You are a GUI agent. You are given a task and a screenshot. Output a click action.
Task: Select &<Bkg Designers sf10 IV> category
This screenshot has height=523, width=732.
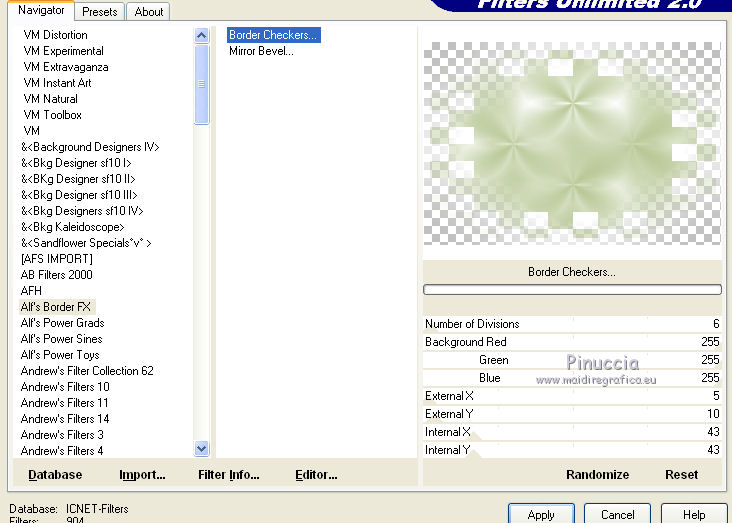click(82, 211)
